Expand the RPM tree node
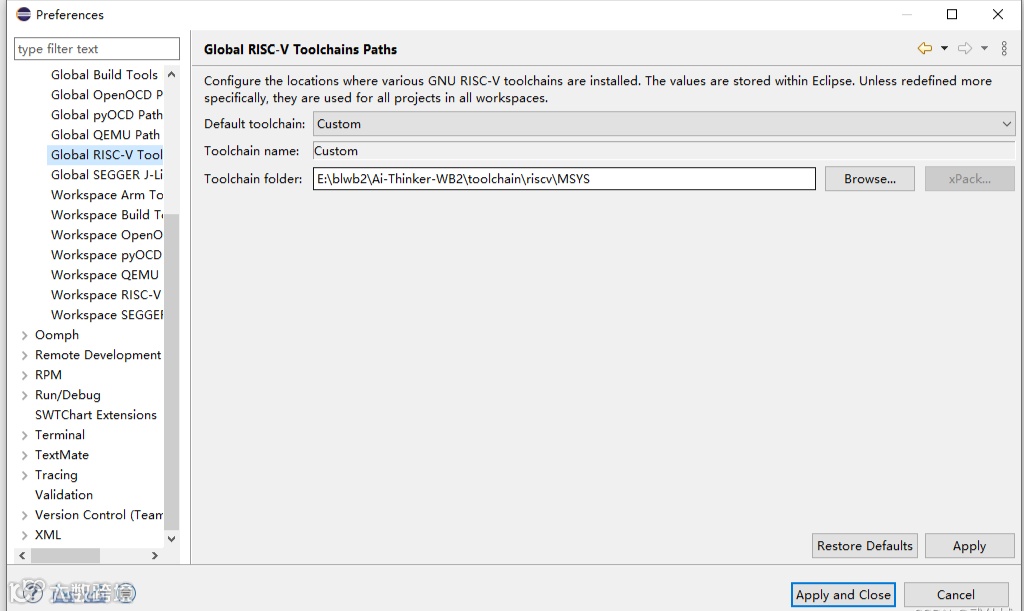Image resolution: width=1024 pixels, height=611 pixels. [x=24, y=375]
